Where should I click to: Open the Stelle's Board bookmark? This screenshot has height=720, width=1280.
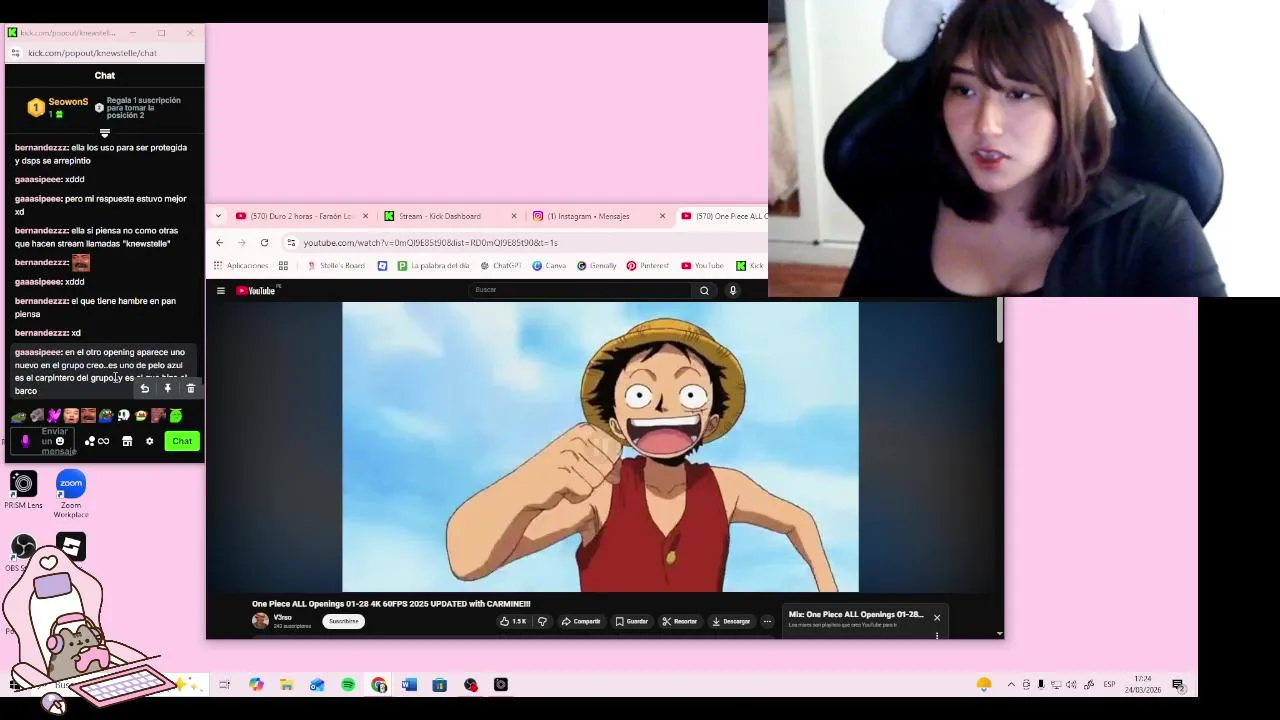pyautogui.click(x=336, y=266)
